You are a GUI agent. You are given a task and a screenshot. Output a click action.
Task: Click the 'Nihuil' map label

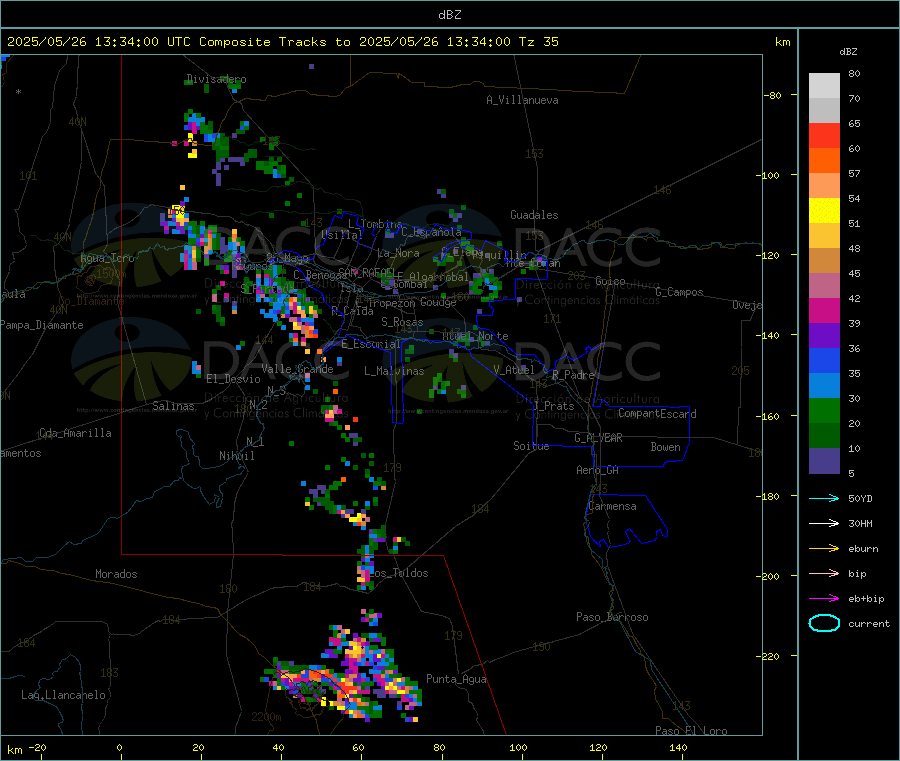point(237,456)
